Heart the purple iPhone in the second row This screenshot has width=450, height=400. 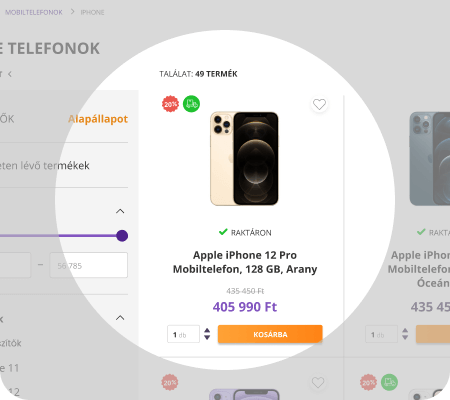pos(318,382)
